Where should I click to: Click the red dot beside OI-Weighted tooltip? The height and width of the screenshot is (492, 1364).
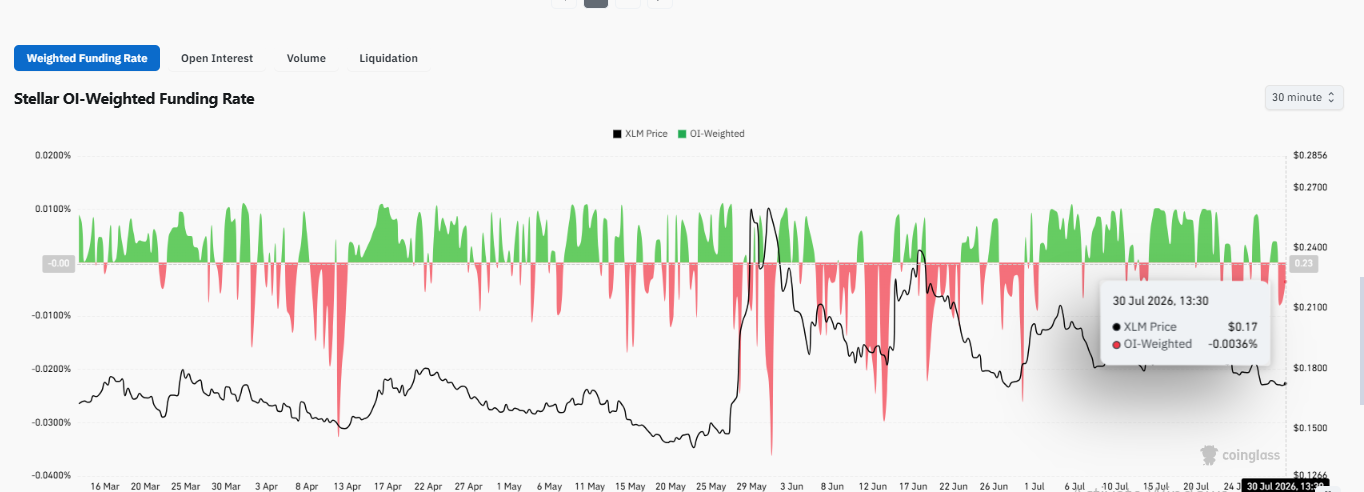click(x=1116, y=344)
